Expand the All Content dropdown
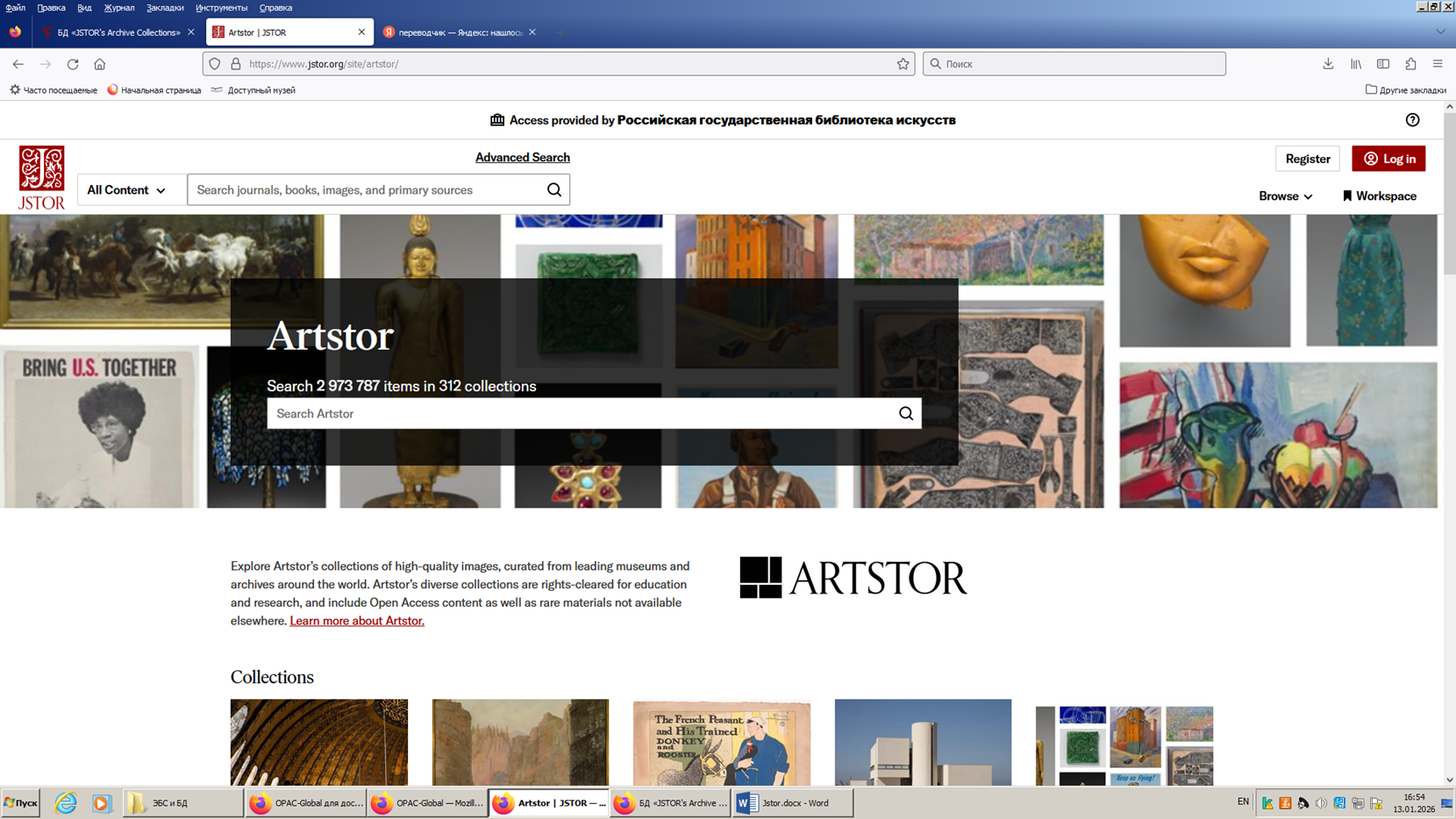 click(x=126, y=190)
